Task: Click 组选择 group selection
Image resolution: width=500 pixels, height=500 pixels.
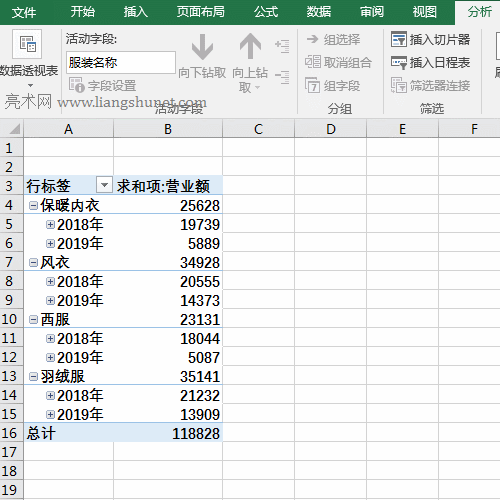Action: [x=333, y=40]
